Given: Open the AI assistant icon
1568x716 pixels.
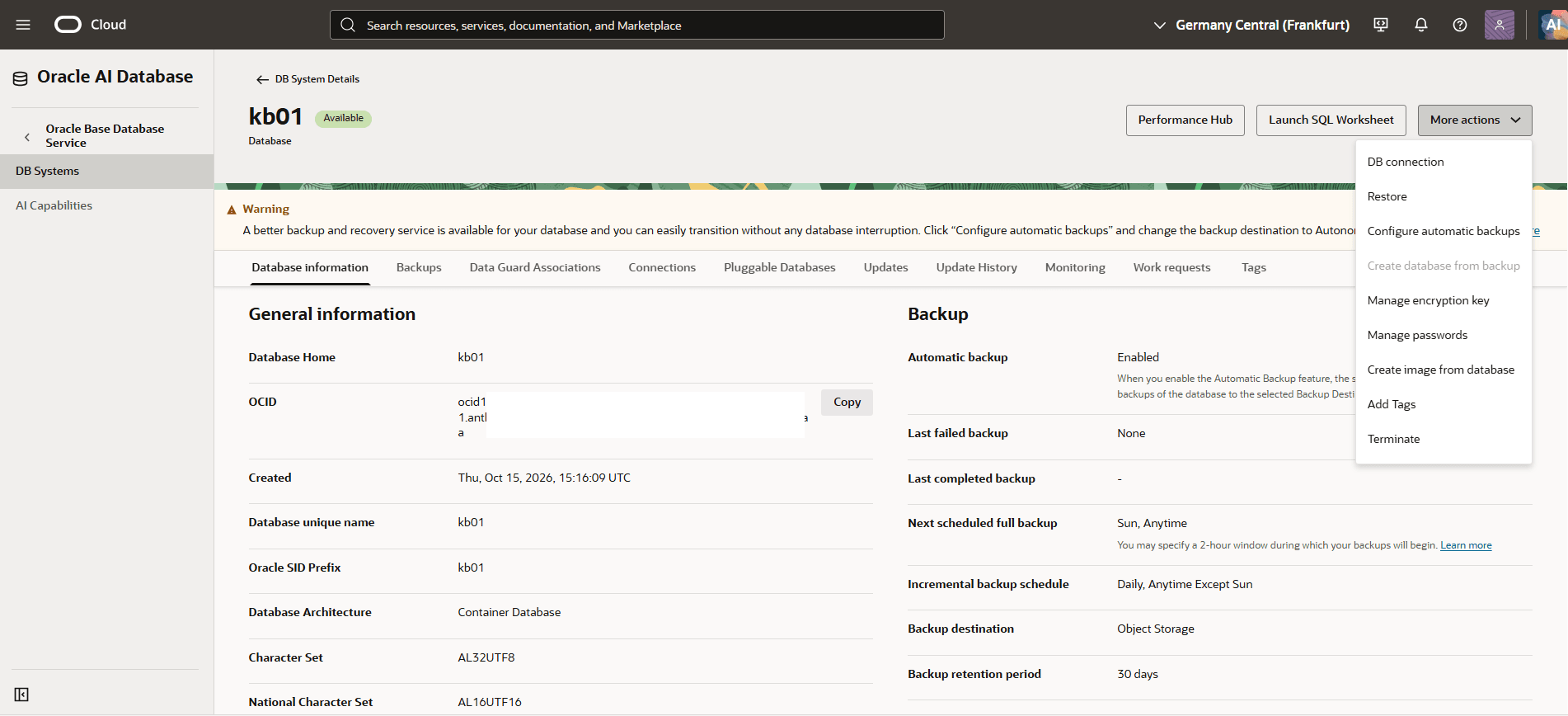Looking at the screenshot, I should (1553, 25).
